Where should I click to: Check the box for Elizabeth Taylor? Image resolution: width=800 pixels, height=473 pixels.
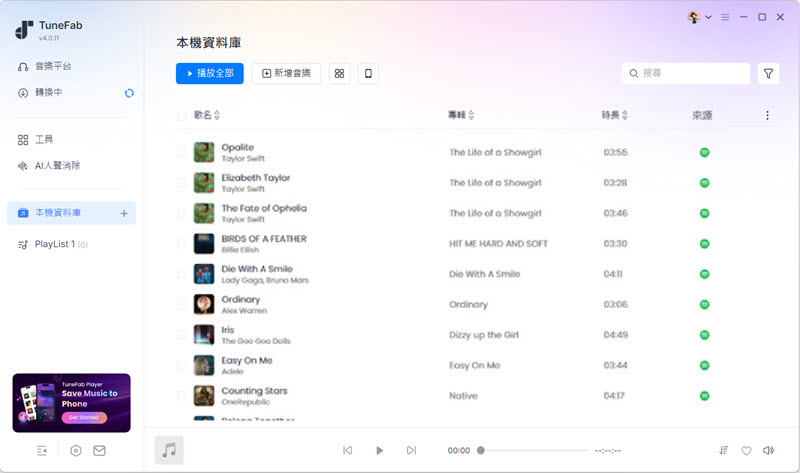coord(181,183)
